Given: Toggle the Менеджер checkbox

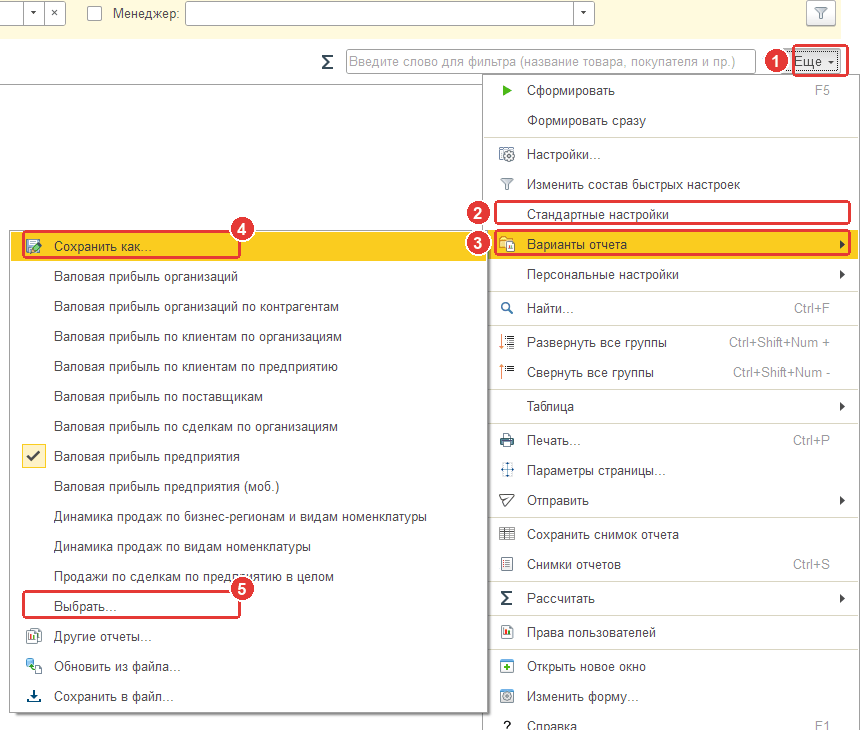Looking at the screenshot, I should click(95, 14).
